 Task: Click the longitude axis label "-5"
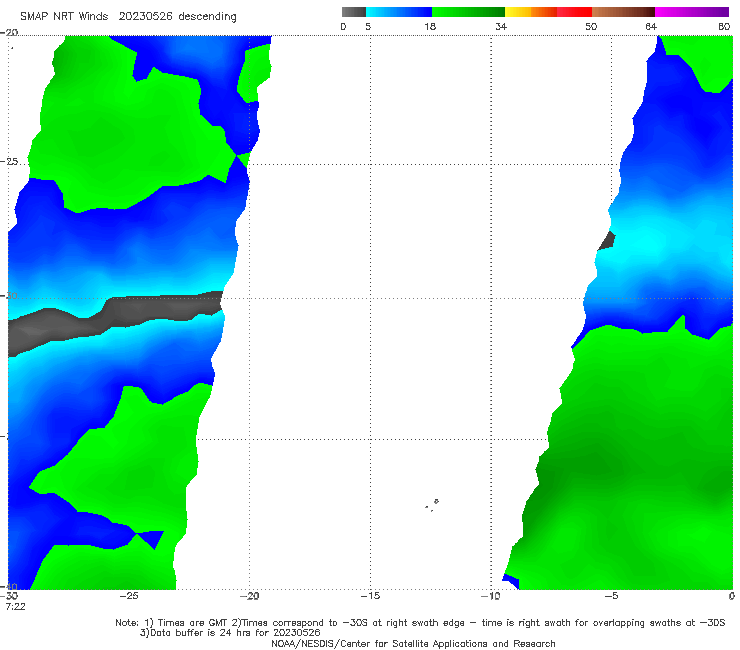pyautogui.click(x=611, y=596)
